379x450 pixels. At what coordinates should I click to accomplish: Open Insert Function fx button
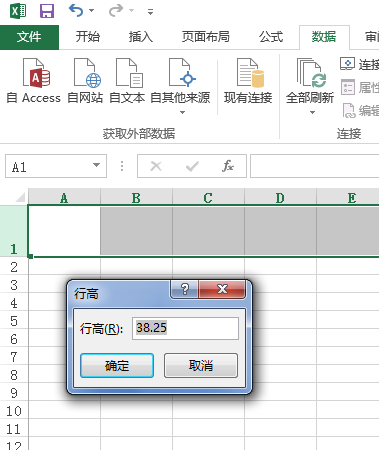[228, 166]
